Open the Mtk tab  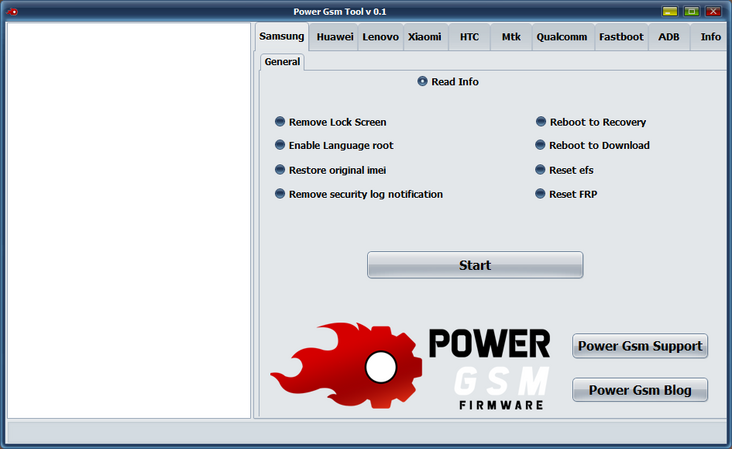[511, 37]
